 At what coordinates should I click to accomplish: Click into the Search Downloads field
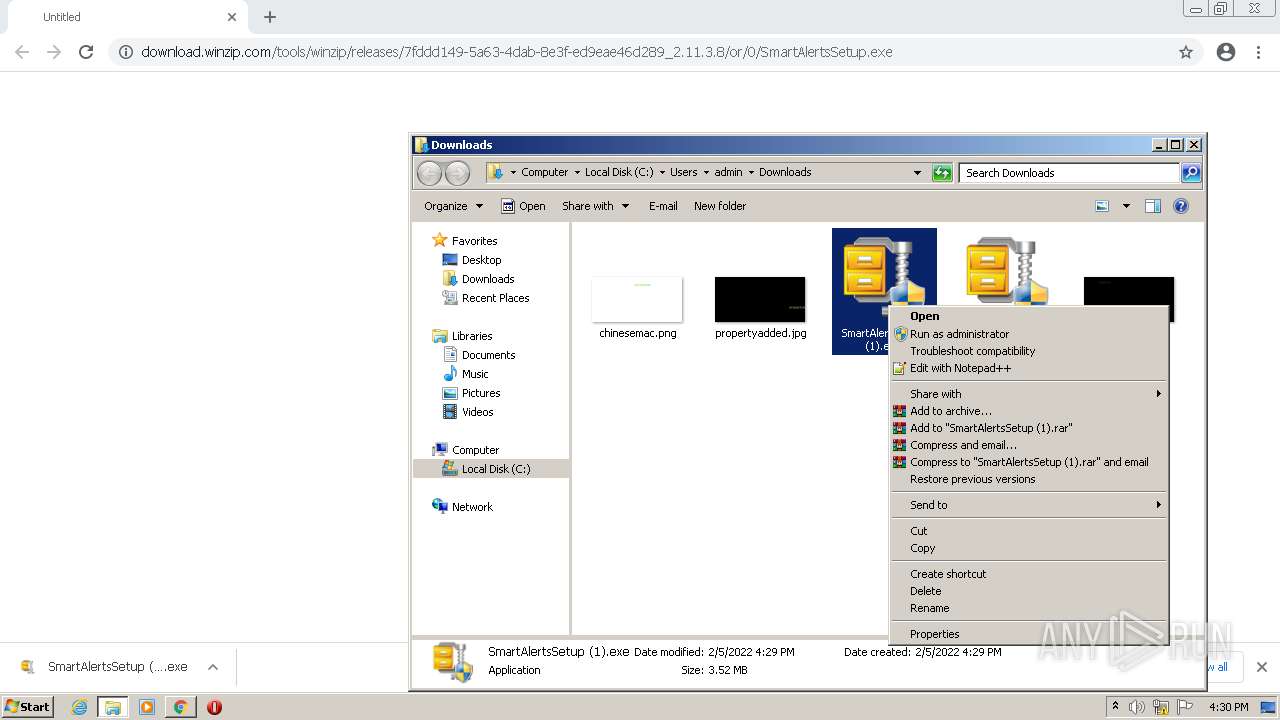coord(1068,173)
